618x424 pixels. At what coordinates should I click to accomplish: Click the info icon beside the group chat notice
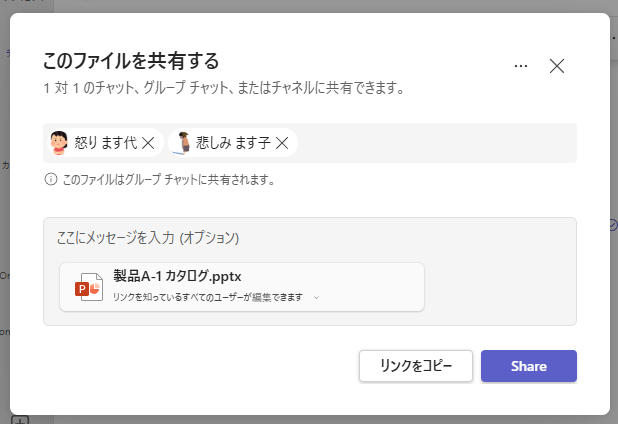pyautogui.click(x=51, y=179)
